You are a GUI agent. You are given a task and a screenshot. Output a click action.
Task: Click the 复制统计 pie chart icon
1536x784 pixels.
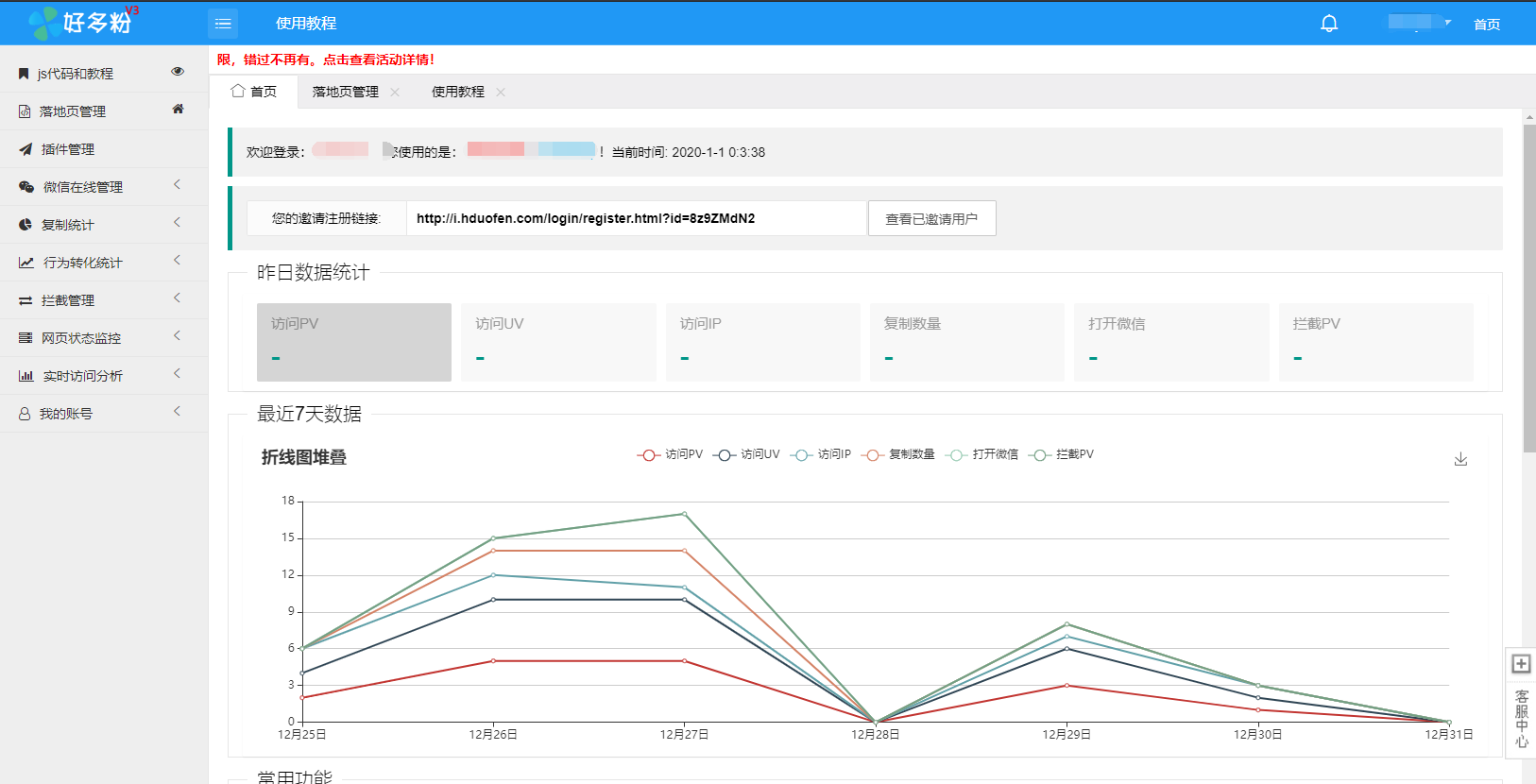point(26,225)
